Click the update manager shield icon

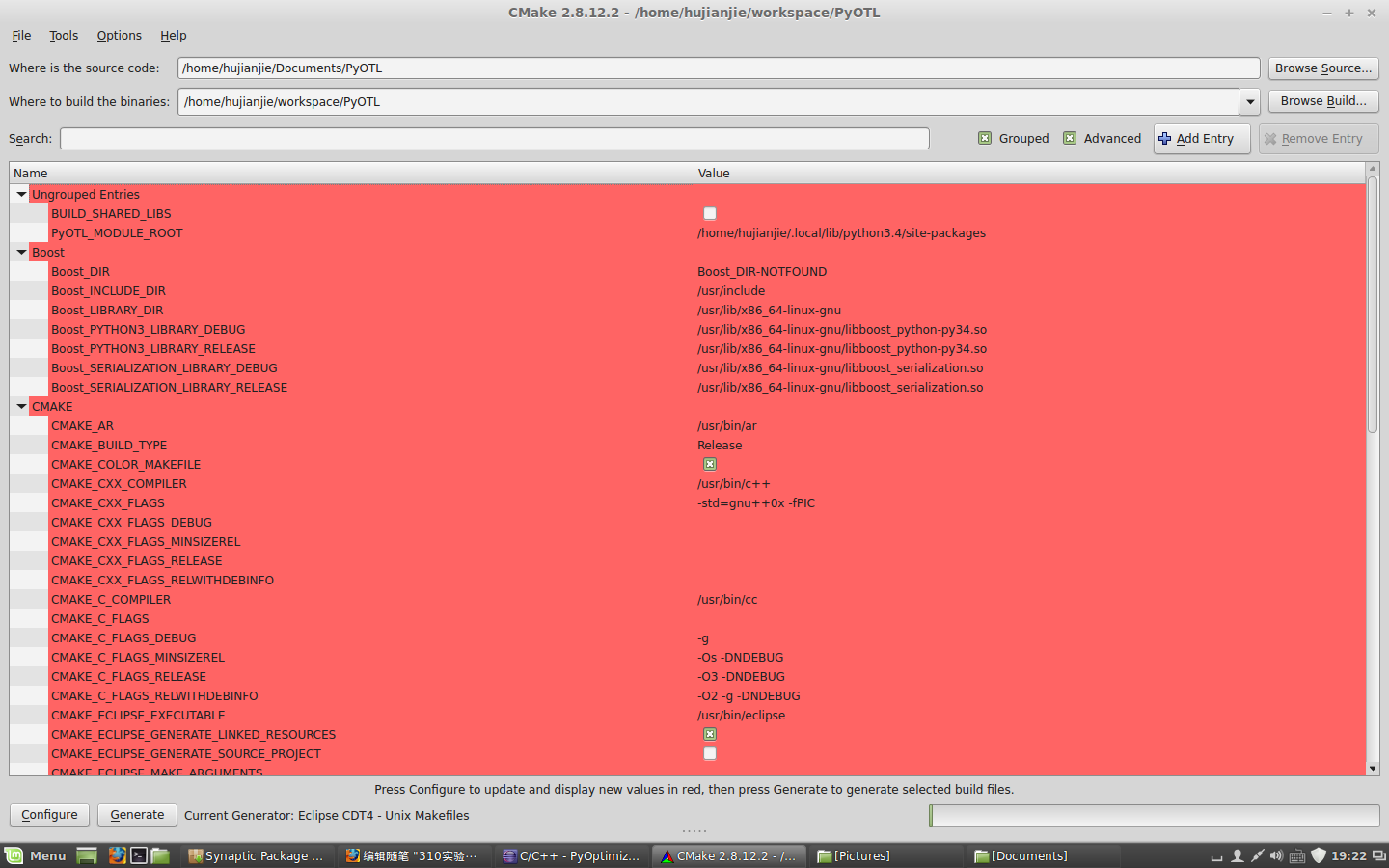click(x=1319, y=855)
